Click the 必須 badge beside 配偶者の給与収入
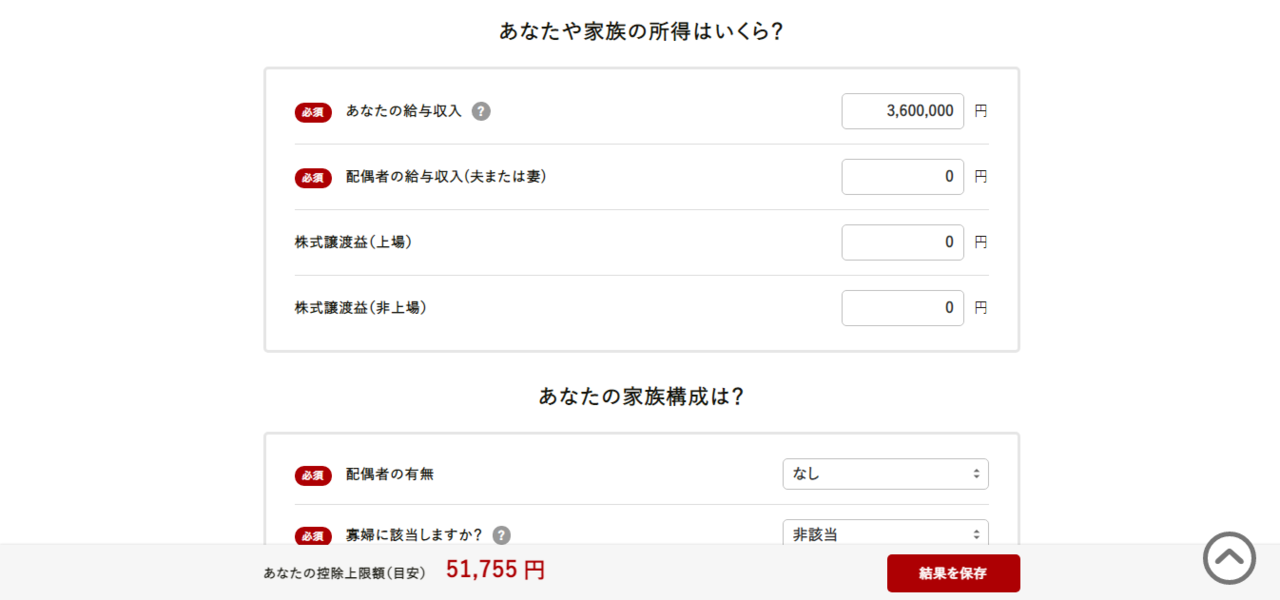 click(x=313, y=177)
